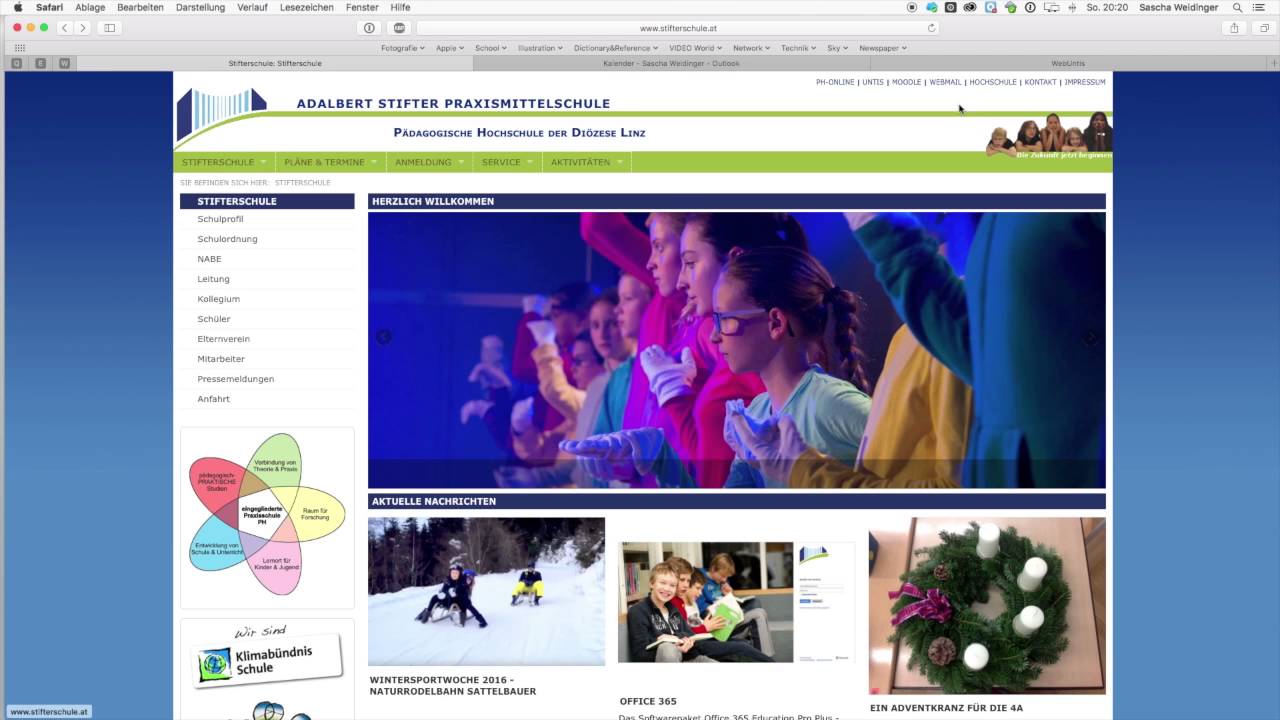Open the Elternverein sidebar link
The width and height of the screenshot is (1280, 720).
pos(223,339)
